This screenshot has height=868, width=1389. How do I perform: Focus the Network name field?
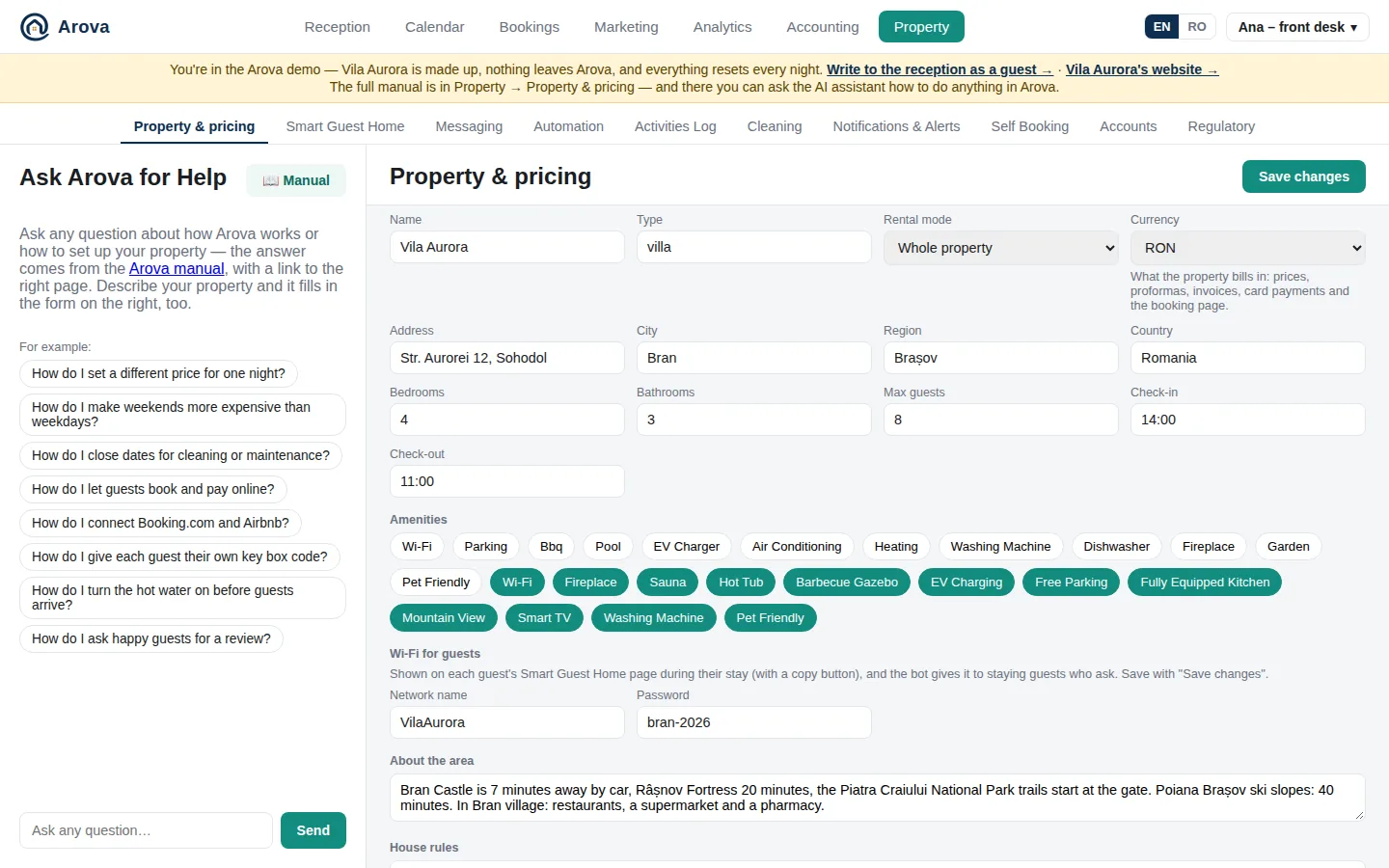(x=507, y=722)
